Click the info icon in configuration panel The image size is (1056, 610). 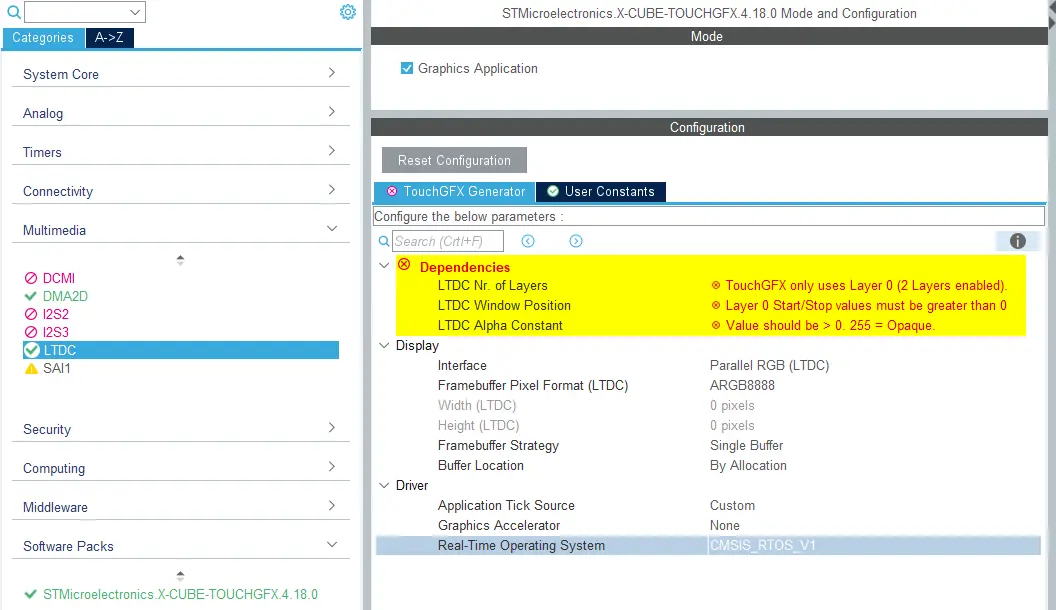click(x=1017, y=241)
